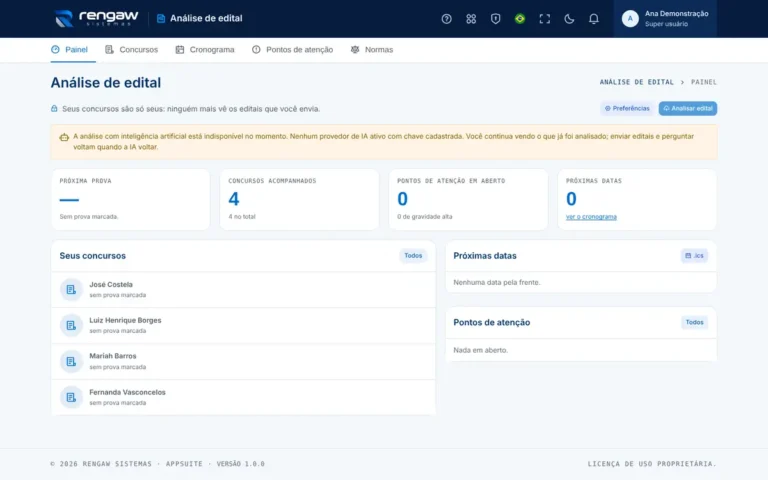Image resolution: width=768 pixels, height=480 pixels.
Task: Follow the ver o cronograma link
Action: point(591,217)
